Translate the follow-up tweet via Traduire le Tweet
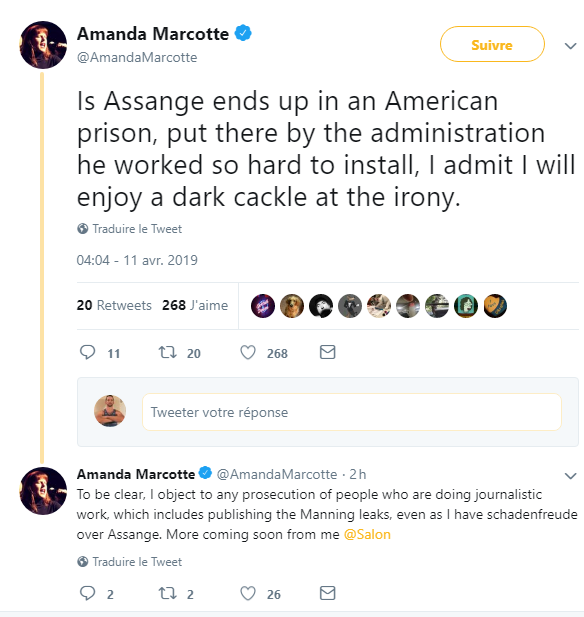 pyautogui.click(x=137, y=562)
